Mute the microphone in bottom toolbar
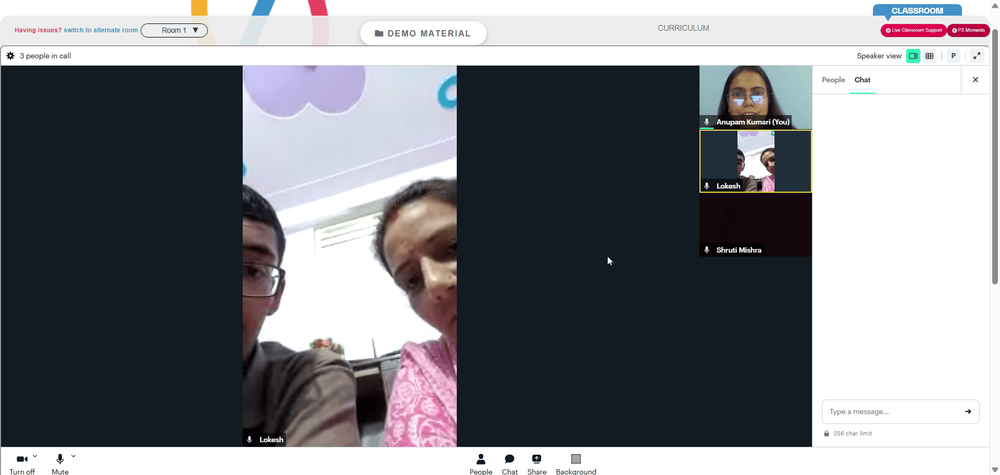Viewport: 1000px width, 475px height. 60,464
